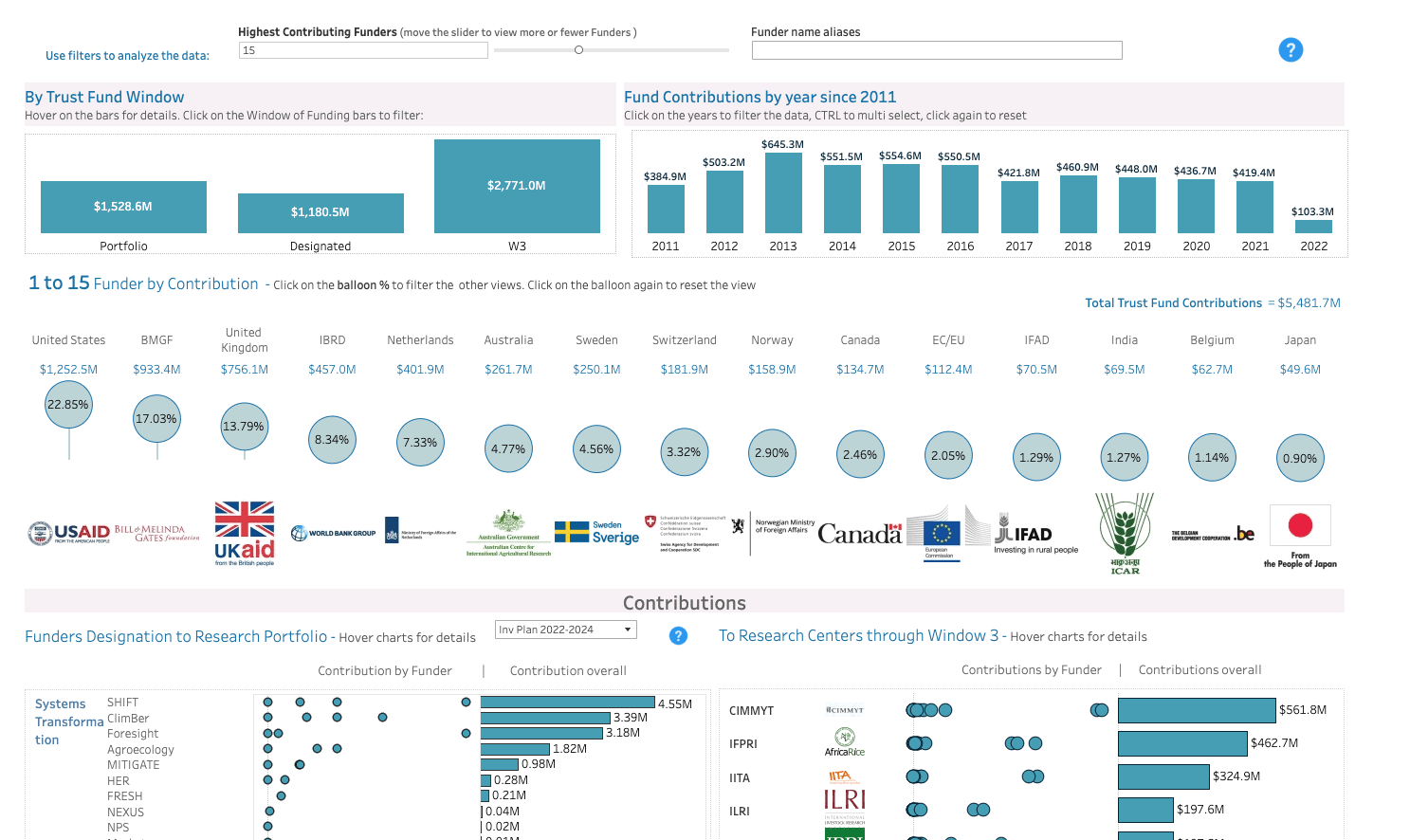Image resolution: width=1410 pixels, height=840 pixels.
Task: Click the UKaid British flag logo
Action: (x=245, y=533)
